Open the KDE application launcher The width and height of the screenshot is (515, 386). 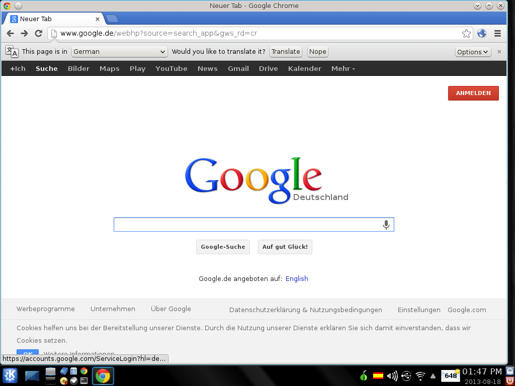click(10, 376)
